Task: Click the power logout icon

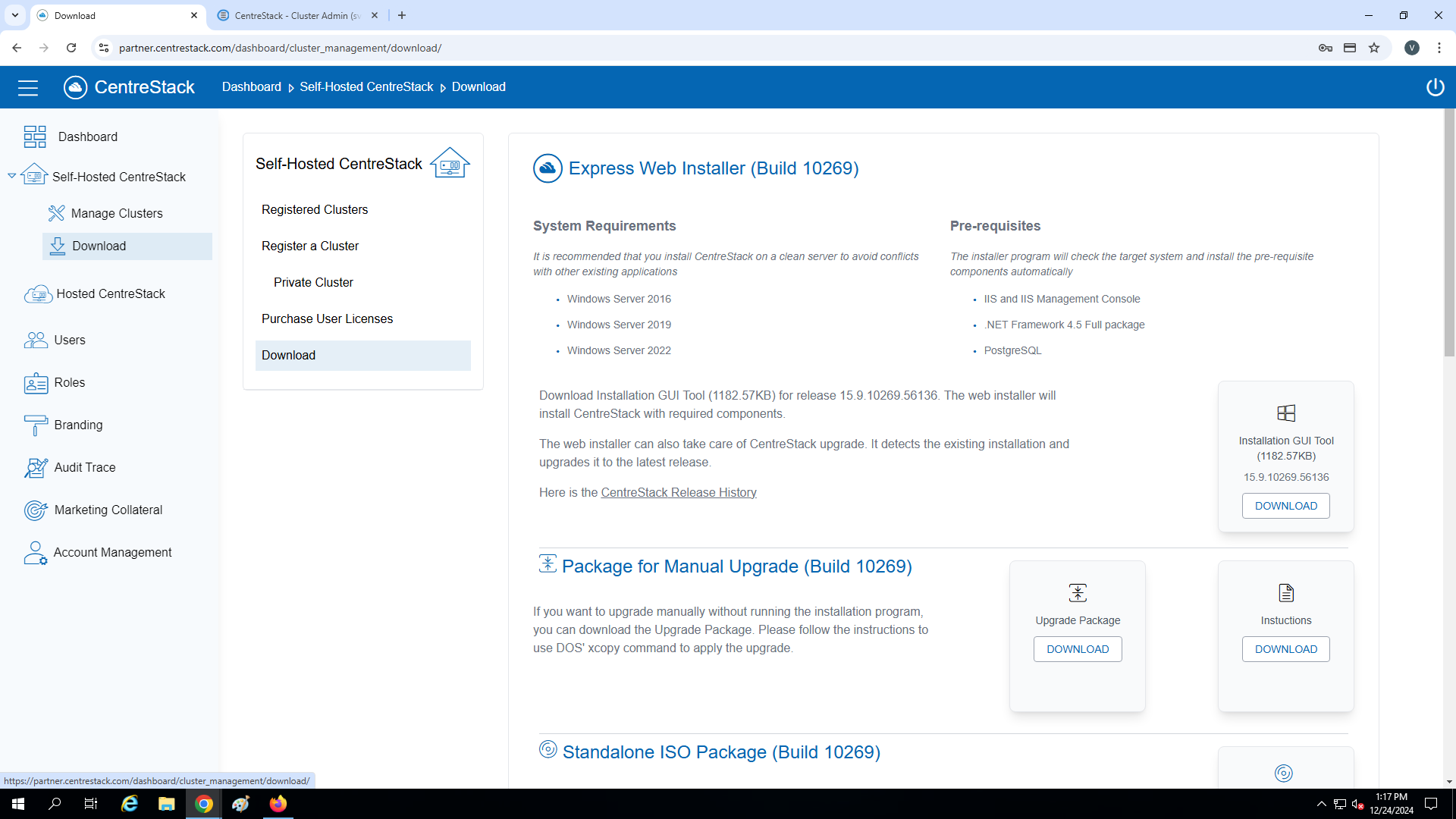Action: tap(1435, 87)
